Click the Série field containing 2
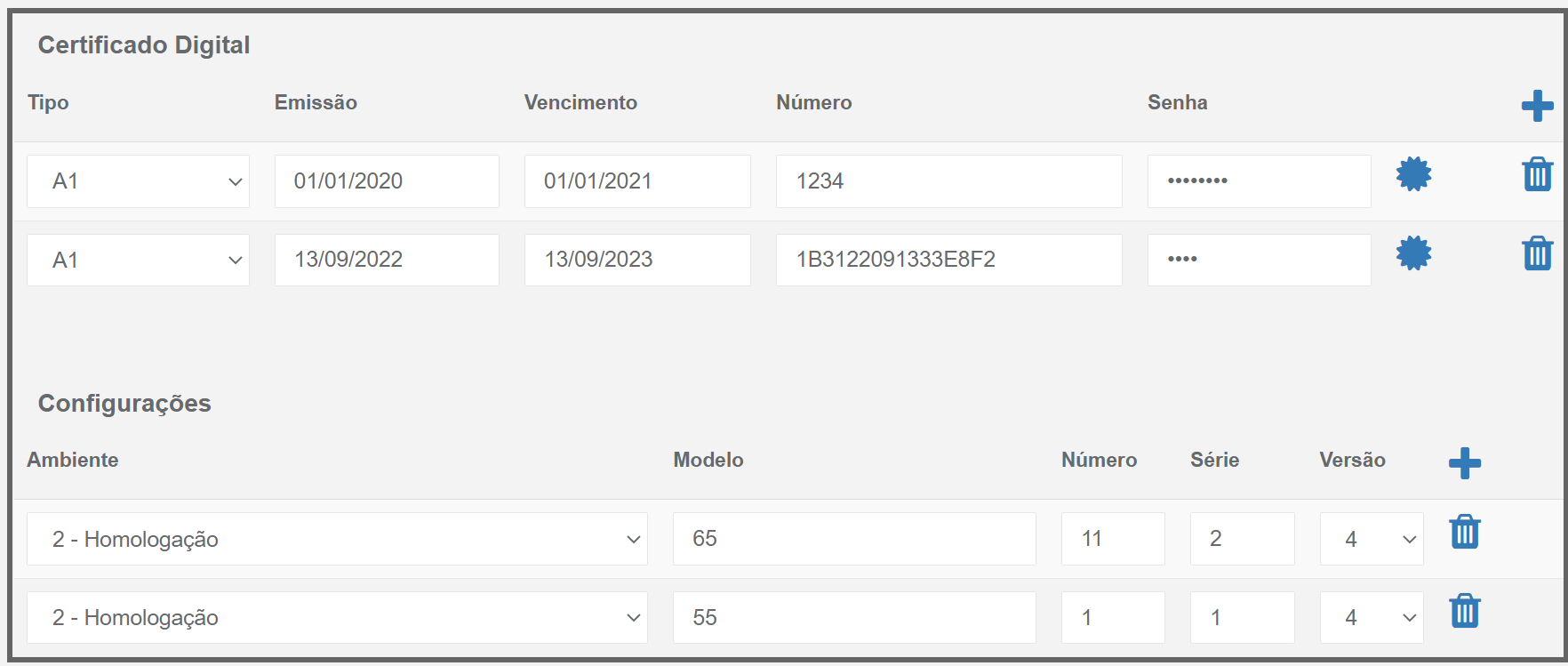The width and height of the screenshot is (1568, 666). [1243, 539]
